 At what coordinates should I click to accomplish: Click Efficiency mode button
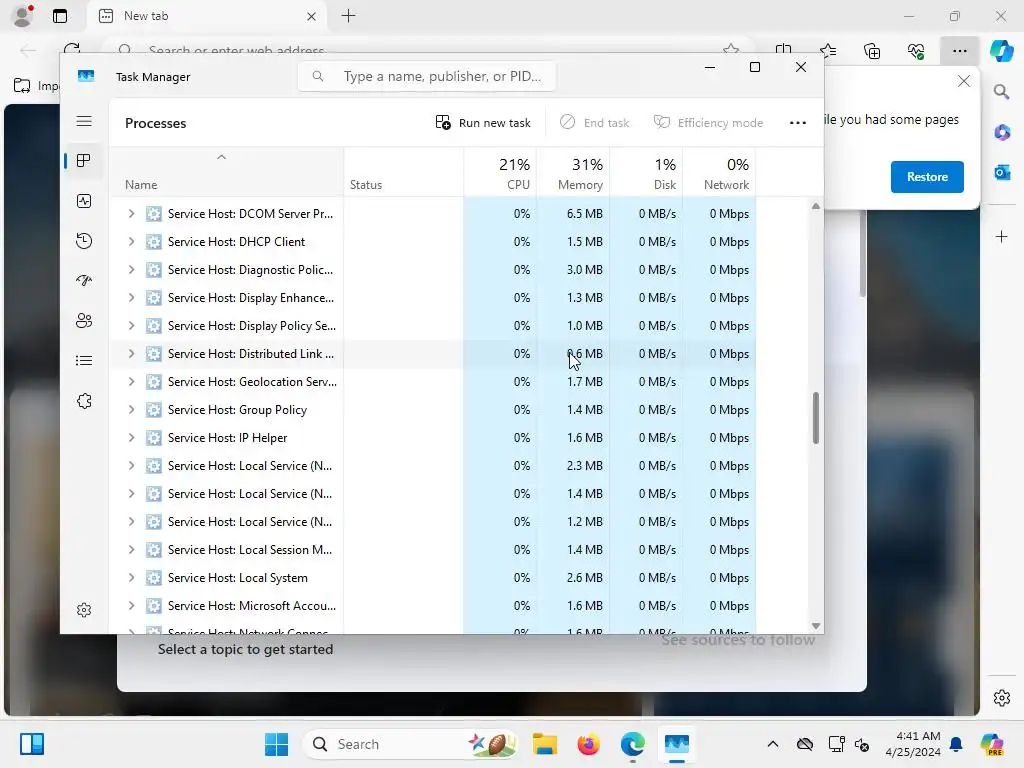click(x=708, y=123)
